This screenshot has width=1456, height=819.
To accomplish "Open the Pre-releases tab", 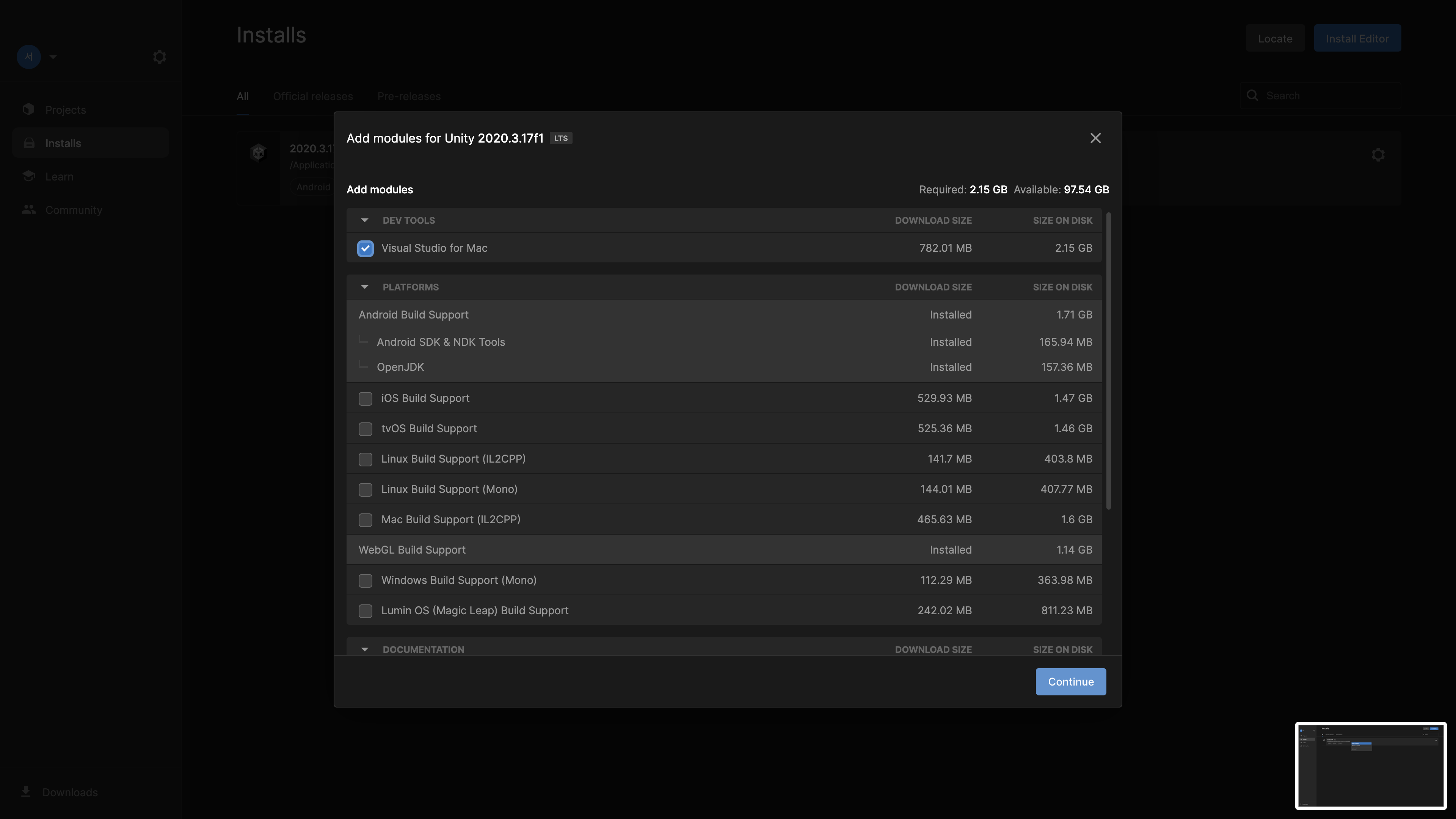I will [409, 96].
